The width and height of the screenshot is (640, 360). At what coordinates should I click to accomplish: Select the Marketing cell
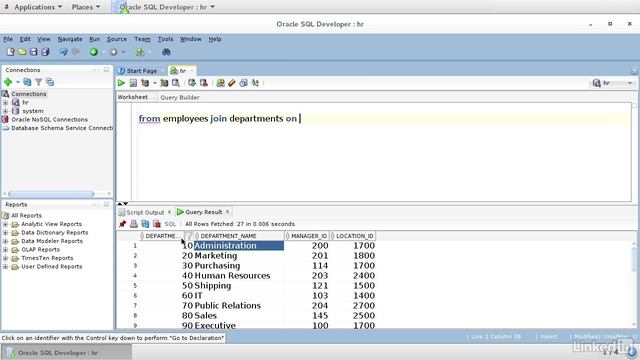pyautogui.click(x=239, y=256)
